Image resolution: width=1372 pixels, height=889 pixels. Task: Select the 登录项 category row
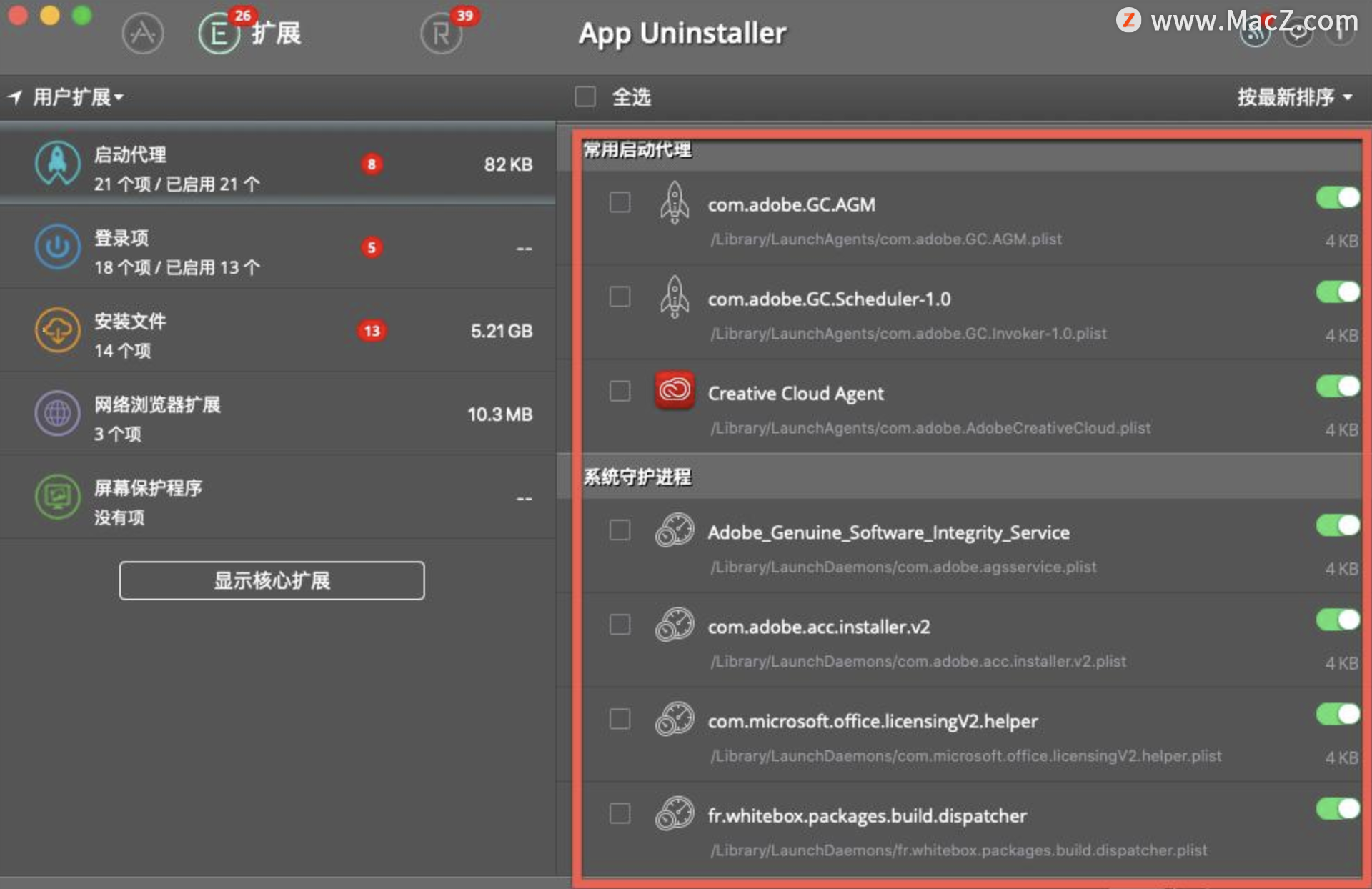tap(277, 248)
